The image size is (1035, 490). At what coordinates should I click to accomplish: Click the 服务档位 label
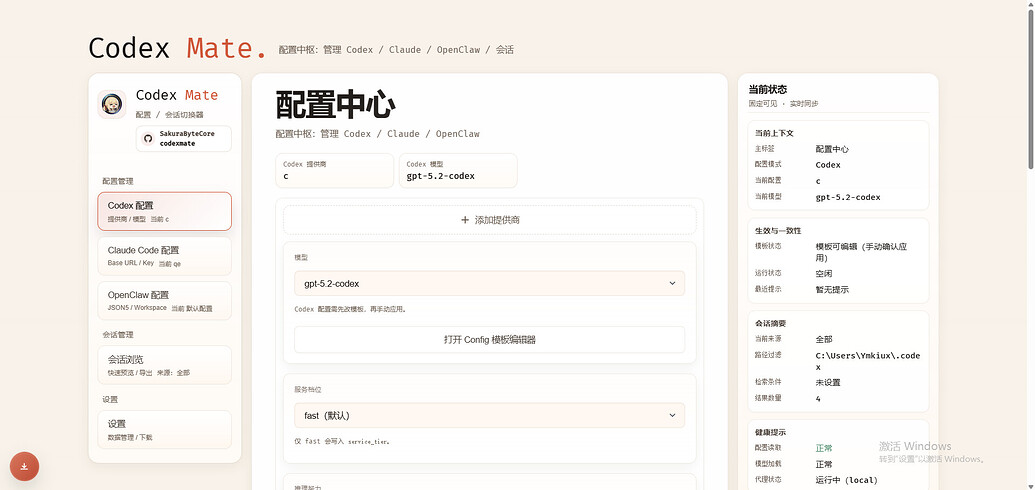(308, 390)
